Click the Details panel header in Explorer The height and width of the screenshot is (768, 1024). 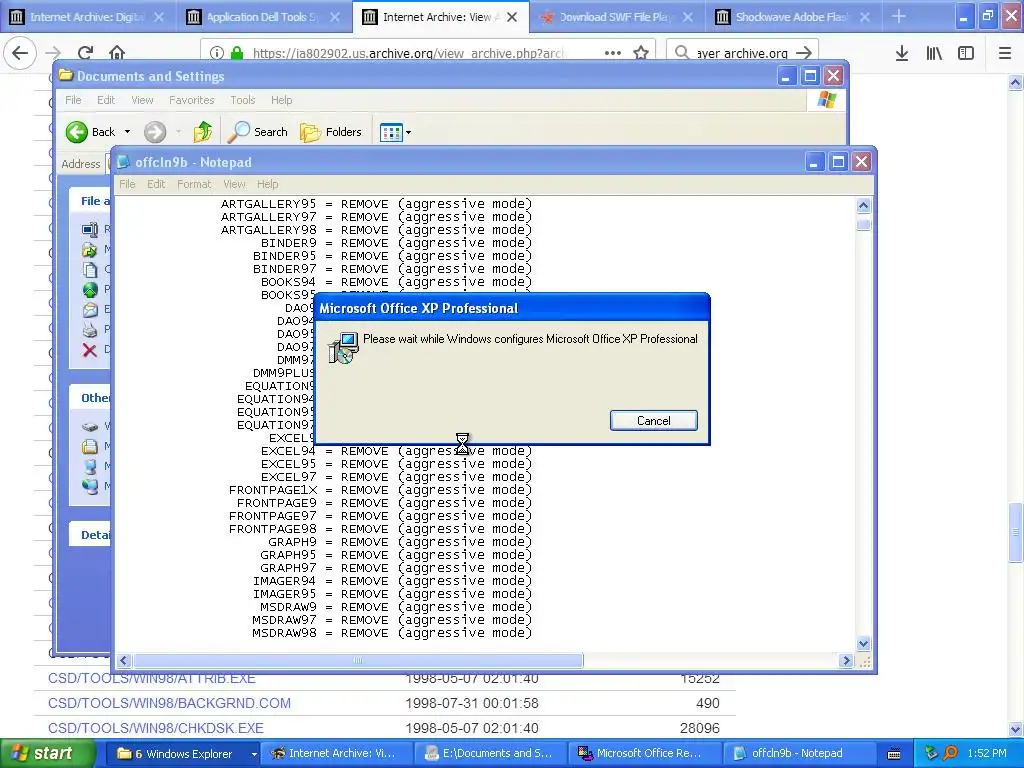pyautogui.click(x=91, y=535)
